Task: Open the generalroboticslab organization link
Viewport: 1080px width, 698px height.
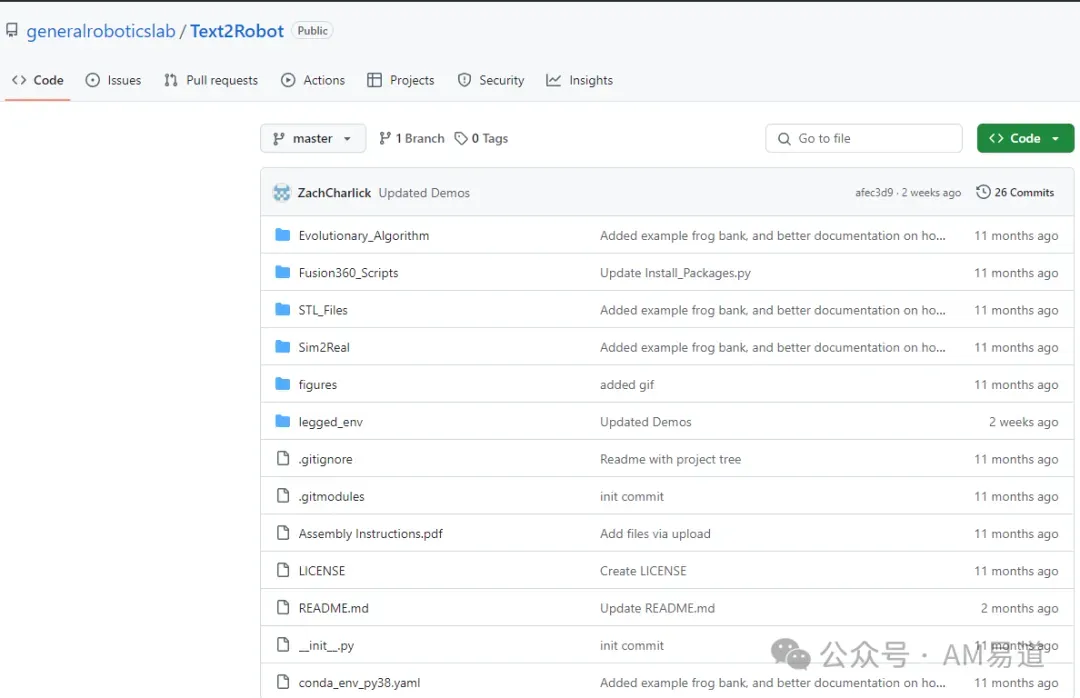Action: [x=101, y=31]
